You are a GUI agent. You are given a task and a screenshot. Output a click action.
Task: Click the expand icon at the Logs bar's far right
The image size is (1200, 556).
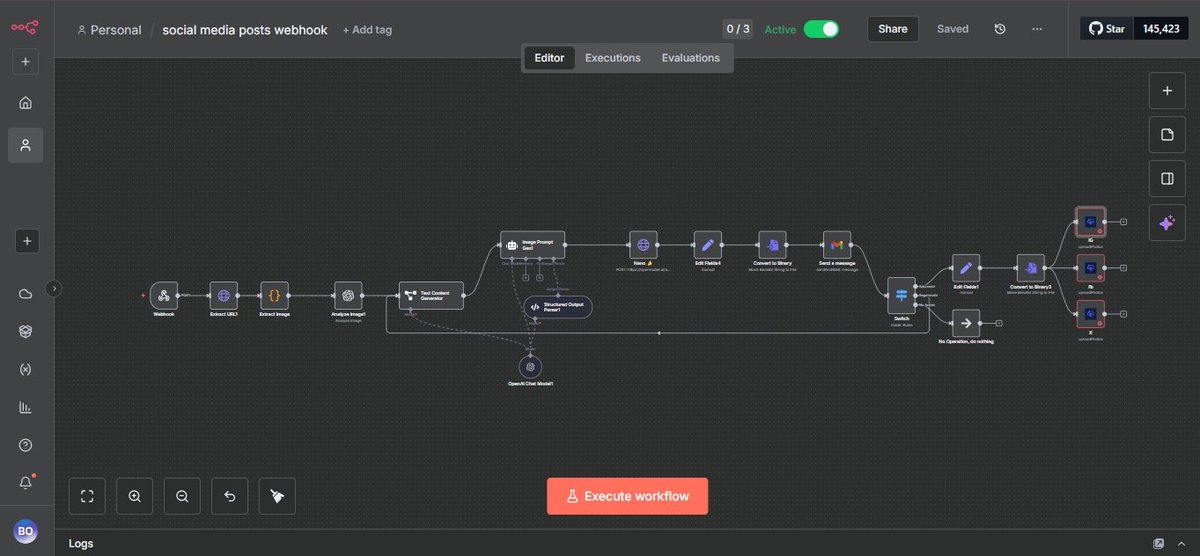(1181, 543)
